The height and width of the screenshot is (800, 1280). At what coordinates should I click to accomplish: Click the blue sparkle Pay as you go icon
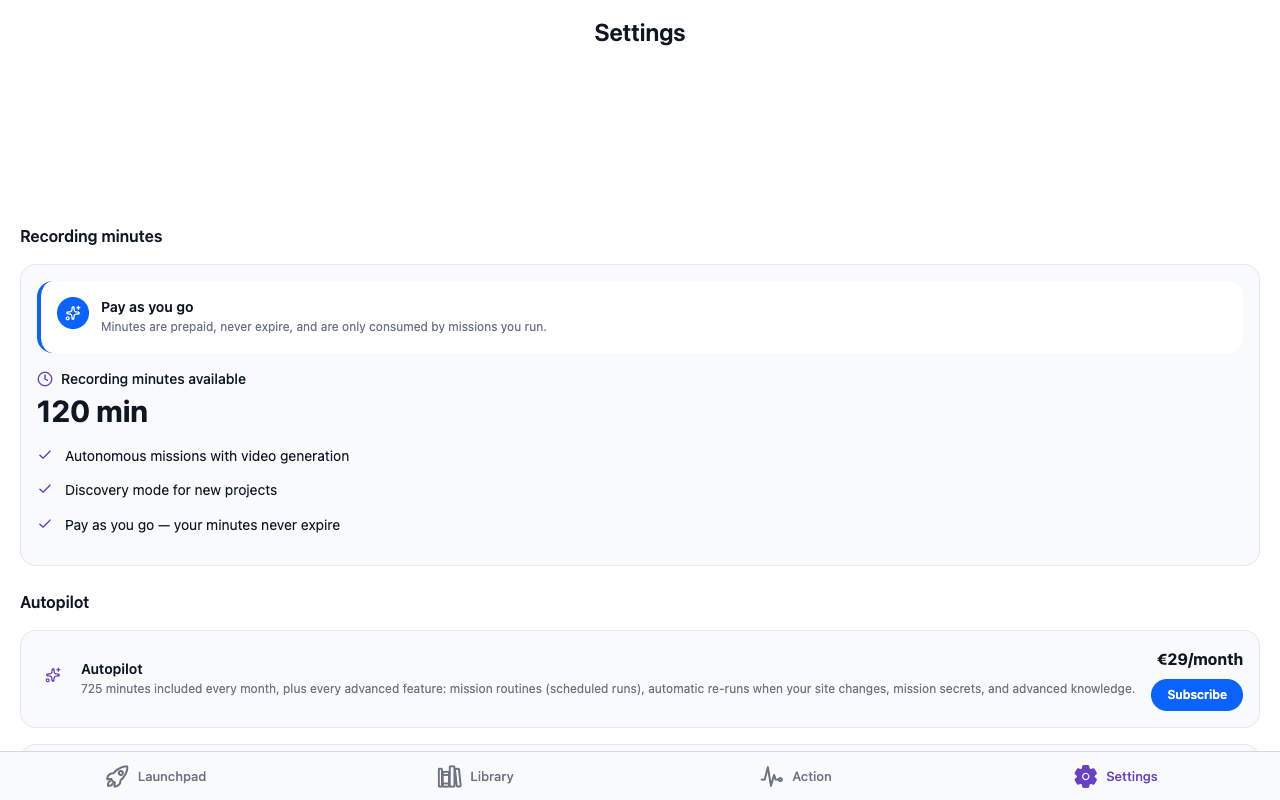pos(73,313)
